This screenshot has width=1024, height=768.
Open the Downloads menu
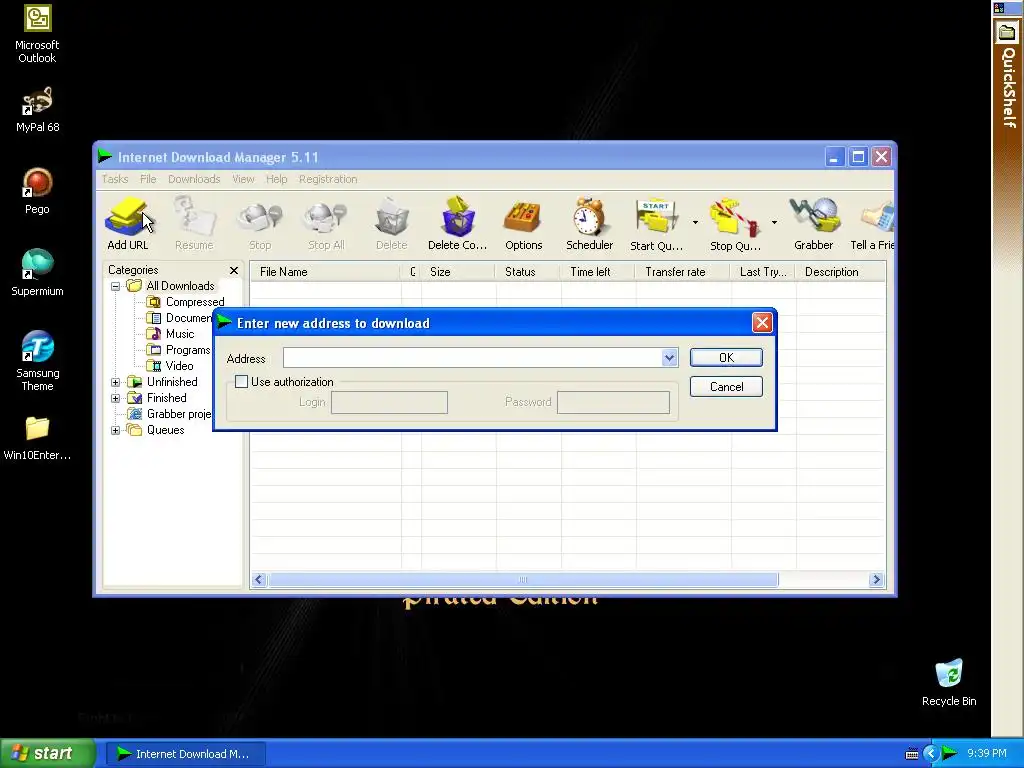194,179
